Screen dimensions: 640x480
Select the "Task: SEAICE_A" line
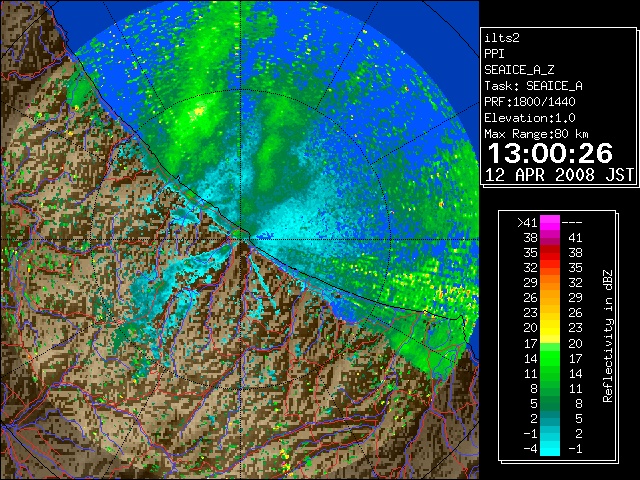click(533, 86)
